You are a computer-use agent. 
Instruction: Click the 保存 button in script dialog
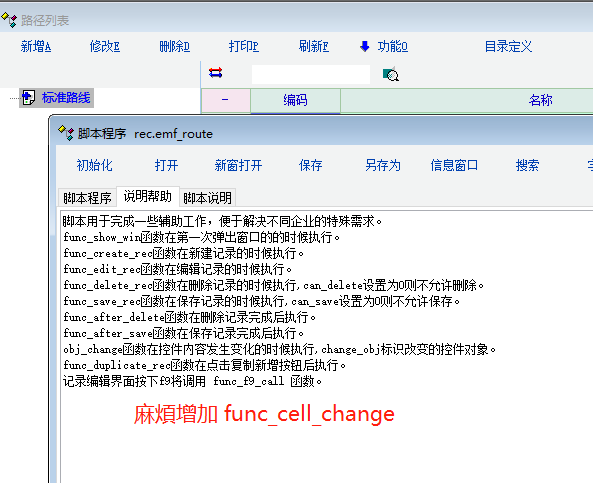310,165
